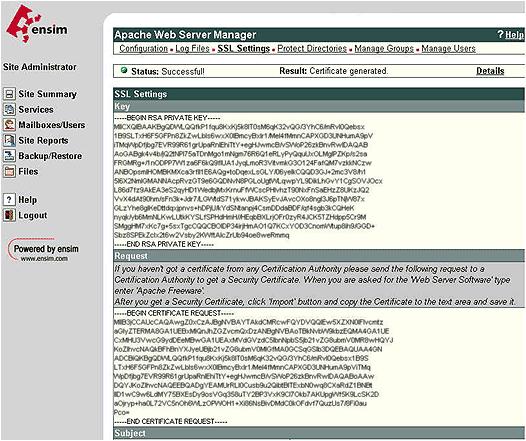
Task: Select the Mailboxes/Users icon
Action: (x=9, y=125)
